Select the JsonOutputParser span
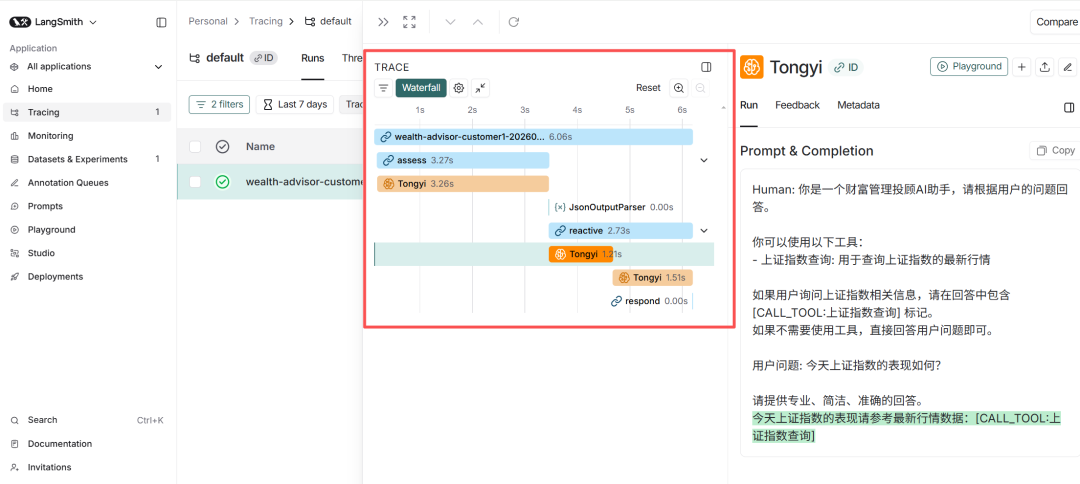1080x484 pixels. coord(613,207)
